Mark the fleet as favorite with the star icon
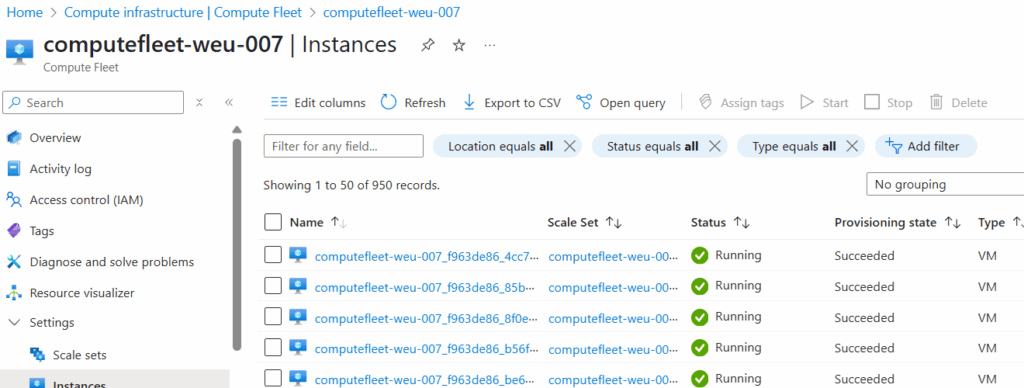This screenshot has height=388, width=1024. tap(459, 45)
